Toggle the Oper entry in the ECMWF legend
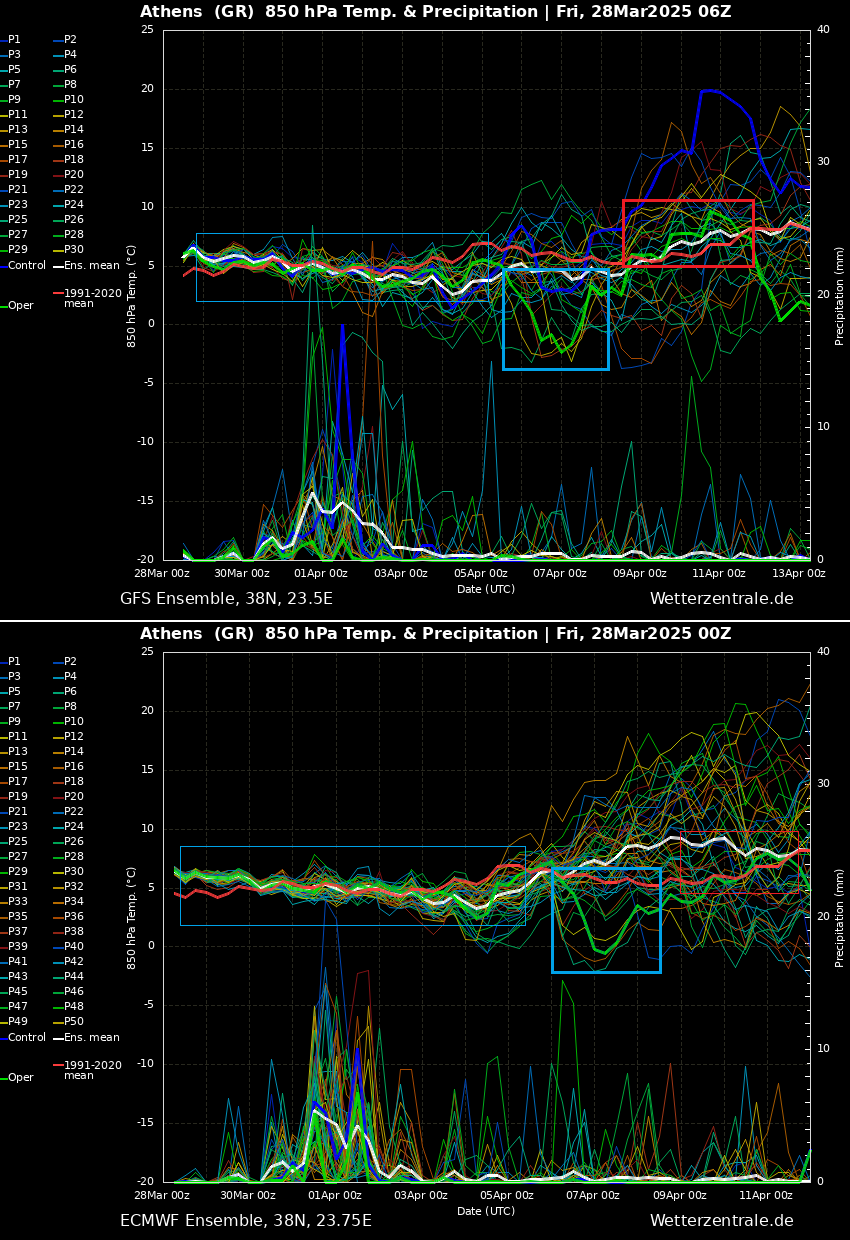850x1240 pixels. tap(20, 1078)
